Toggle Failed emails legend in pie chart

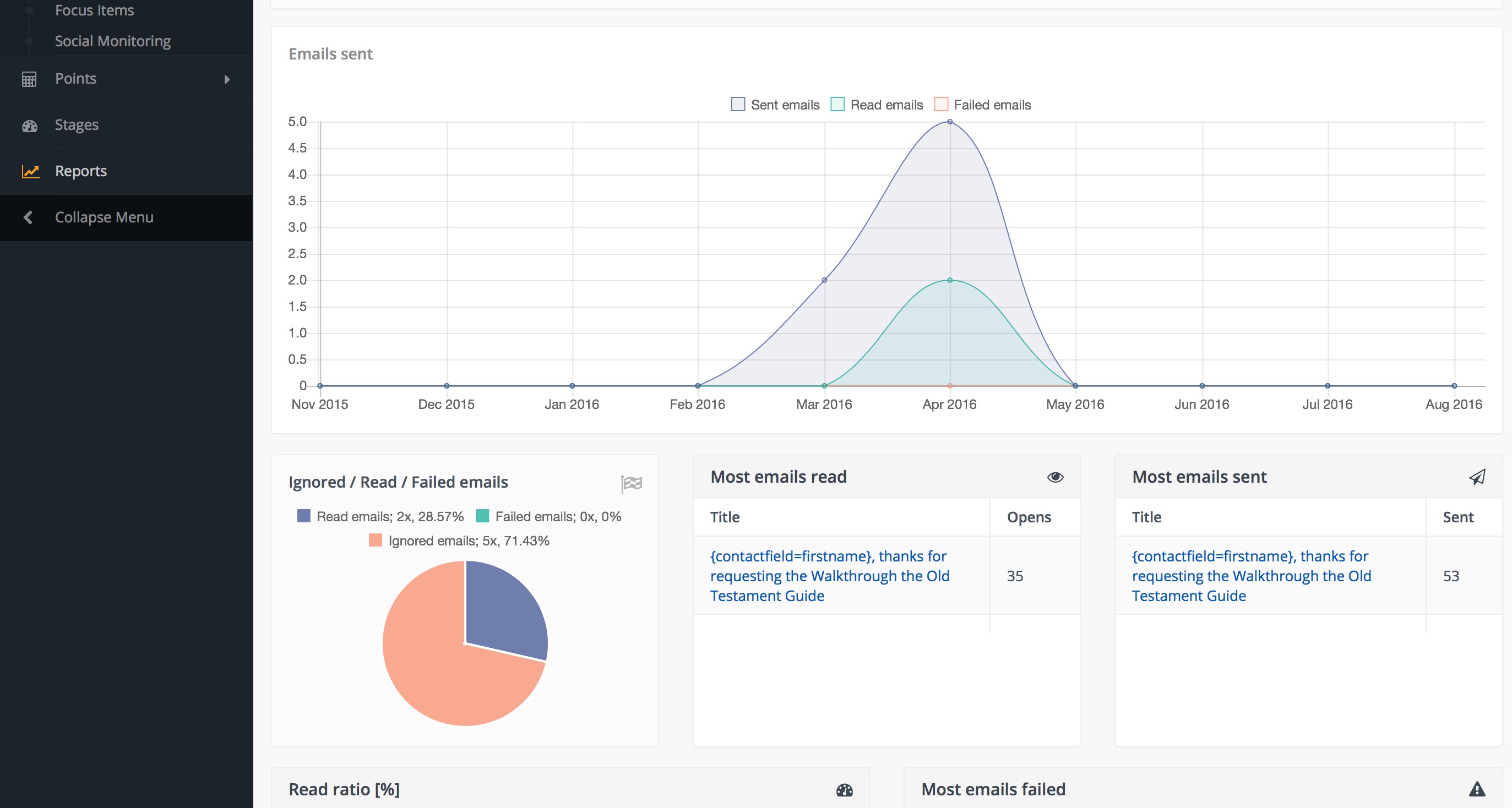(548, 516)
